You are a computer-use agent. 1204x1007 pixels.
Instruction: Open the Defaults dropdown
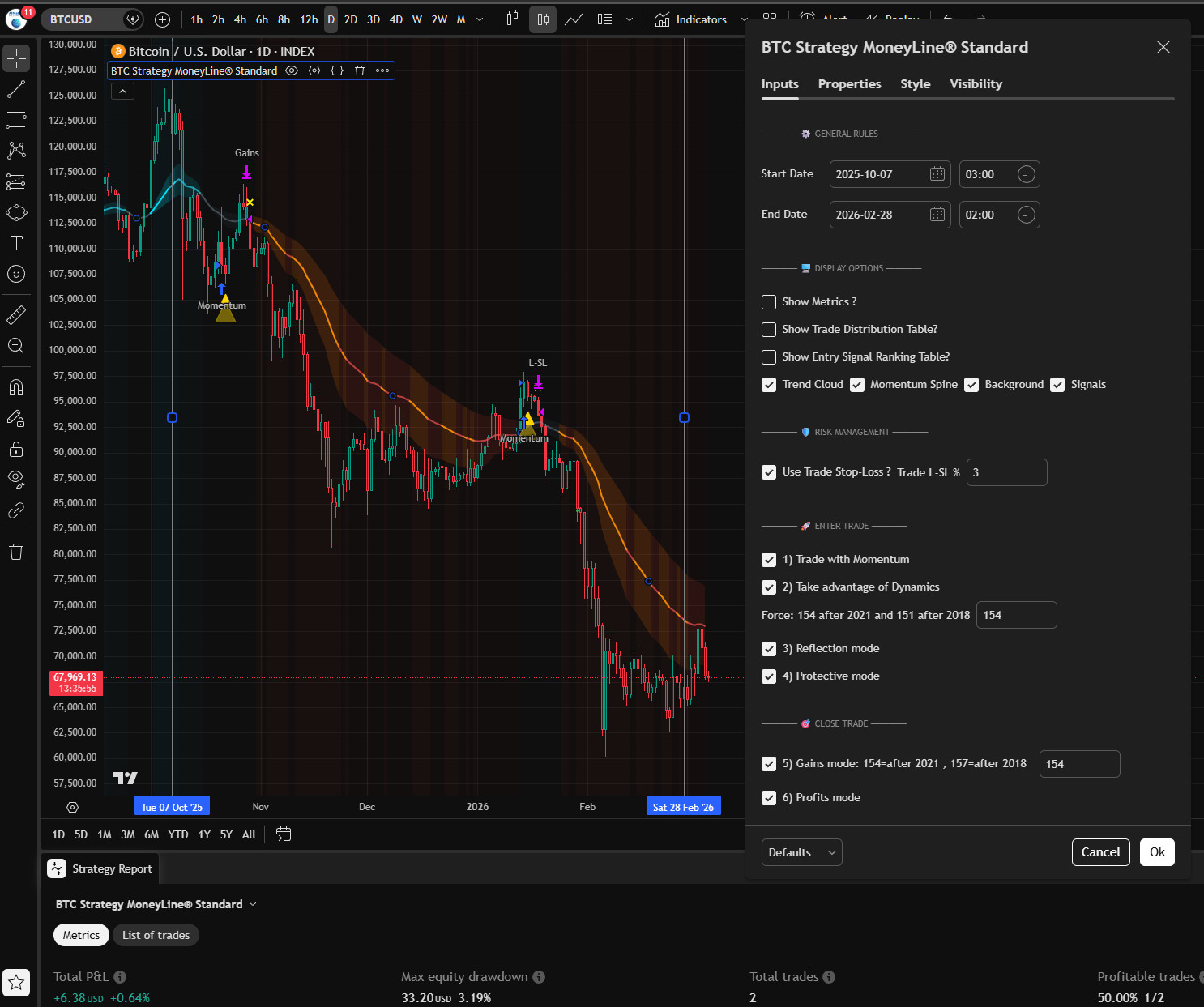pos(801,852)
